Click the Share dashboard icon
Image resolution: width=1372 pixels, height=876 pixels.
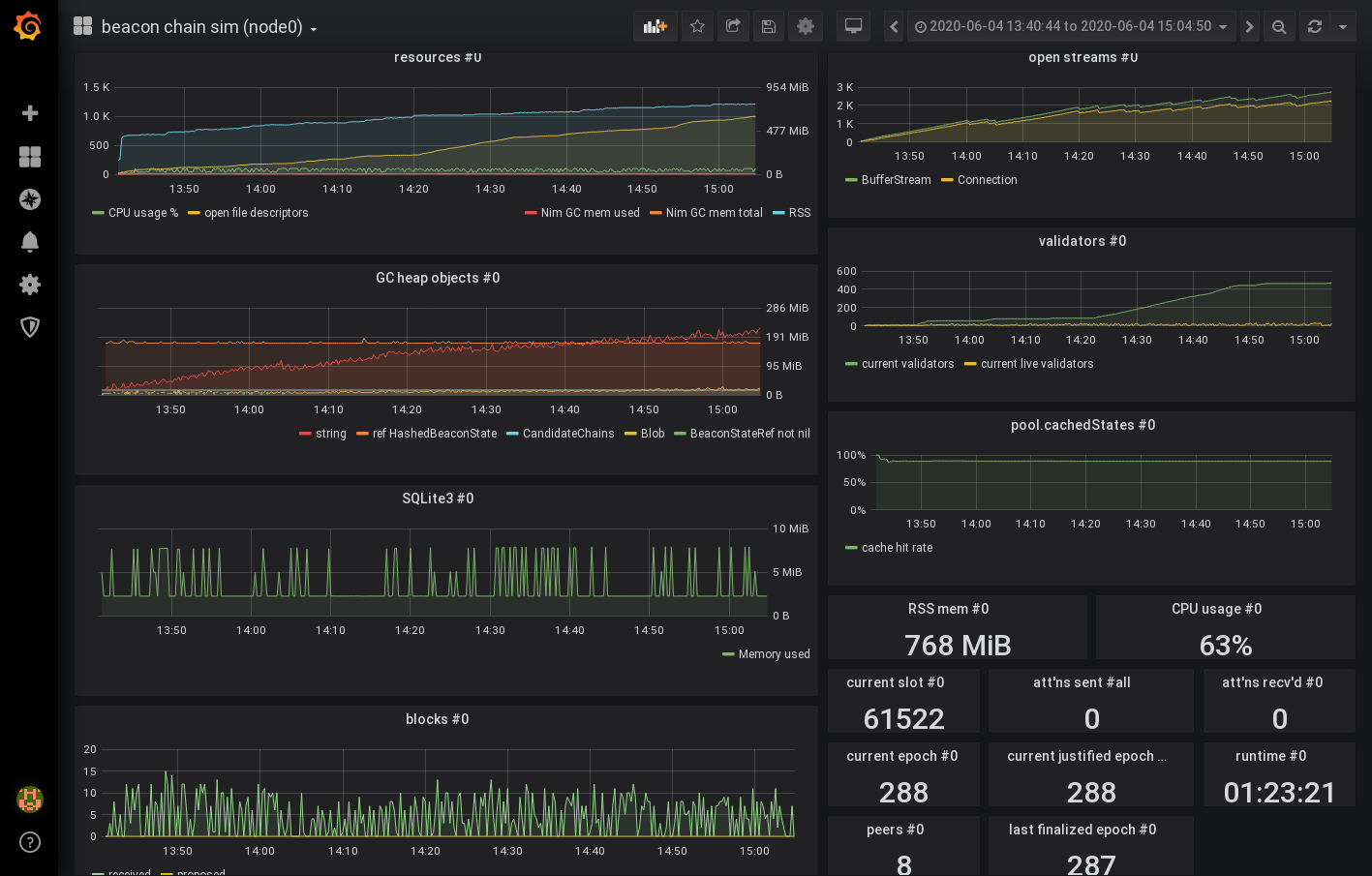[x=733, y=26]
